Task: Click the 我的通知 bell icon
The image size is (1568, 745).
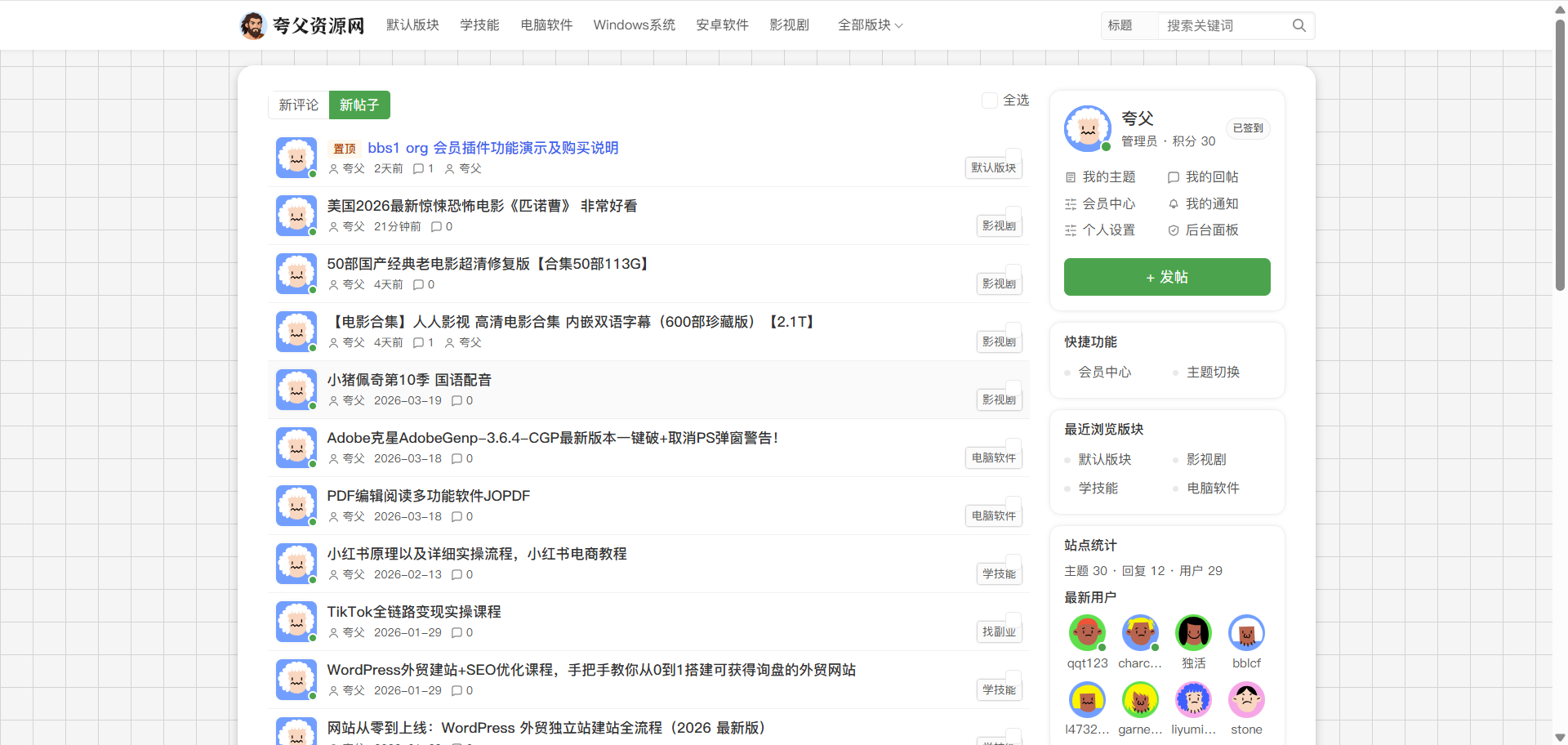Action: [x=1174, y=204]
